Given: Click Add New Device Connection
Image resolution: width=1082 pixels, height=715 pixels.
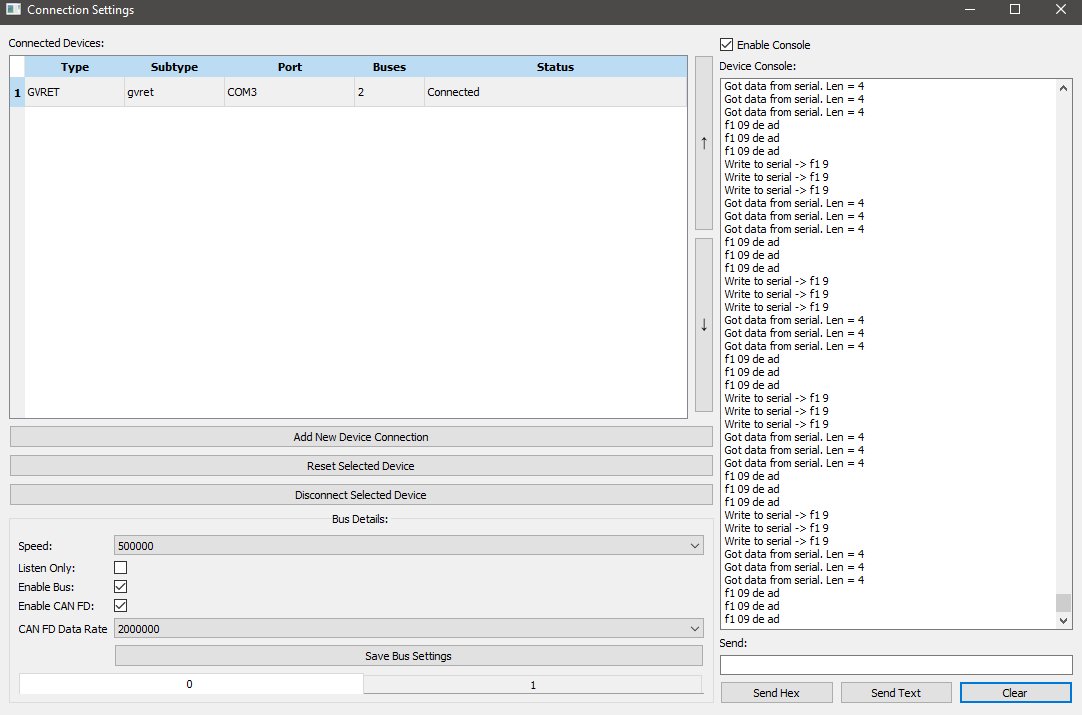Looking at the screenshot, I should (361, 437).
